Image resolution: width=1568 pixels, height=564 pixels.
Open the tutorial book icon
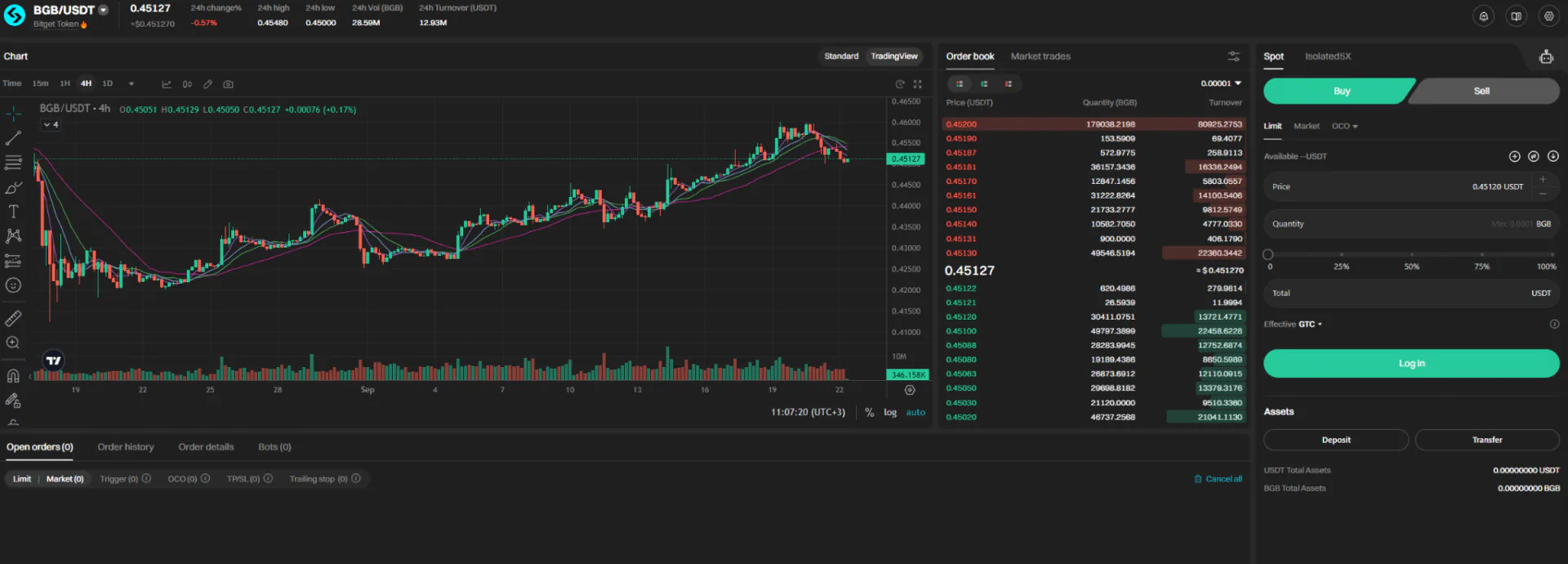[x=1517, y=16]
